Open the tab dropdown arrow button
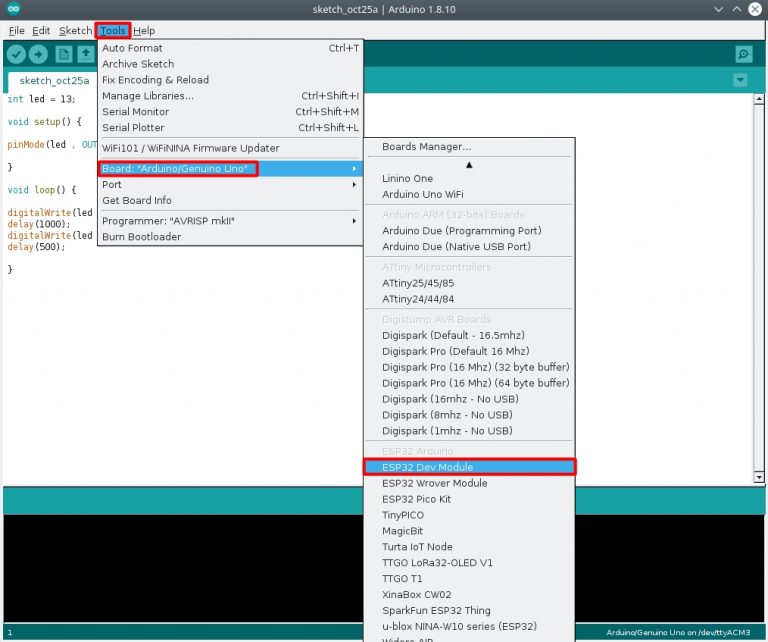Screen dimensions: 768x642 click(740, 80)
